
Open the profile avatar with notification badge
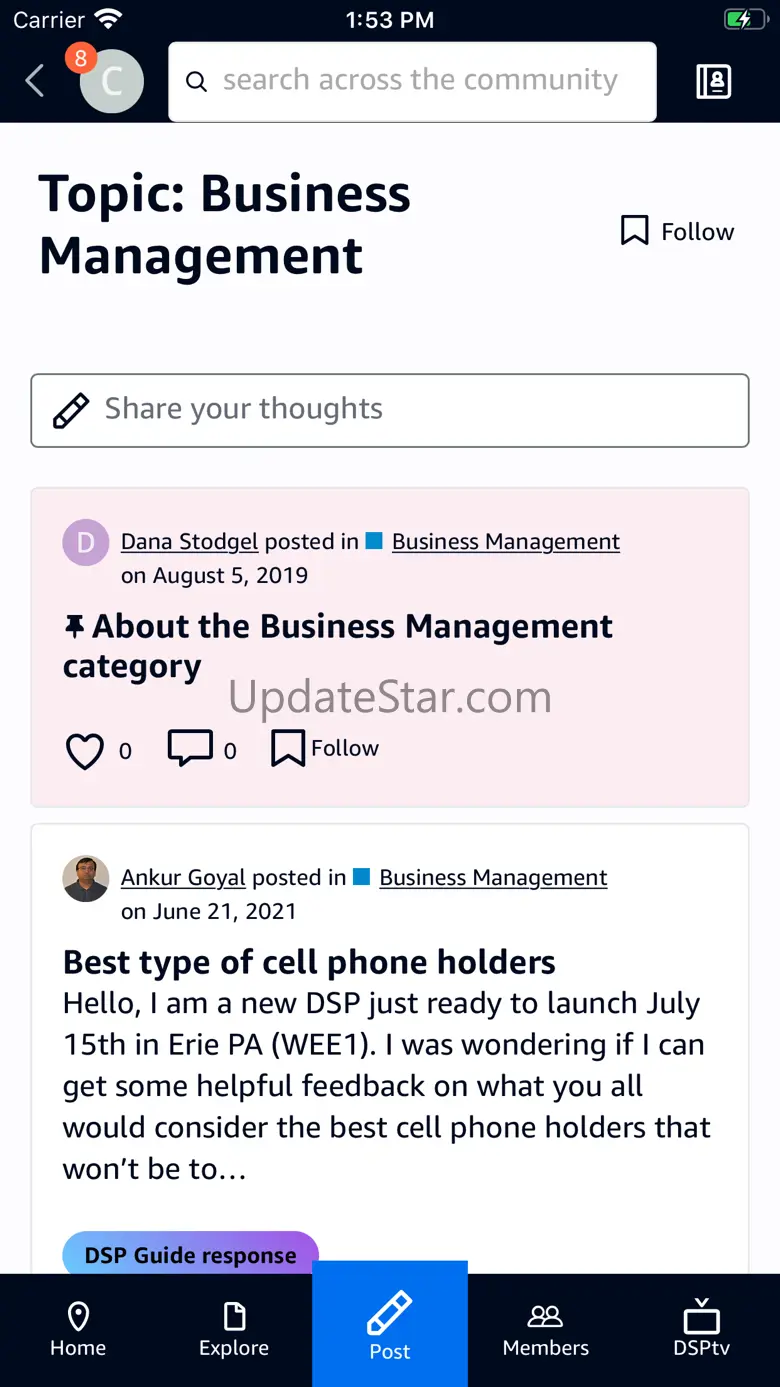[x=110, y=81]
